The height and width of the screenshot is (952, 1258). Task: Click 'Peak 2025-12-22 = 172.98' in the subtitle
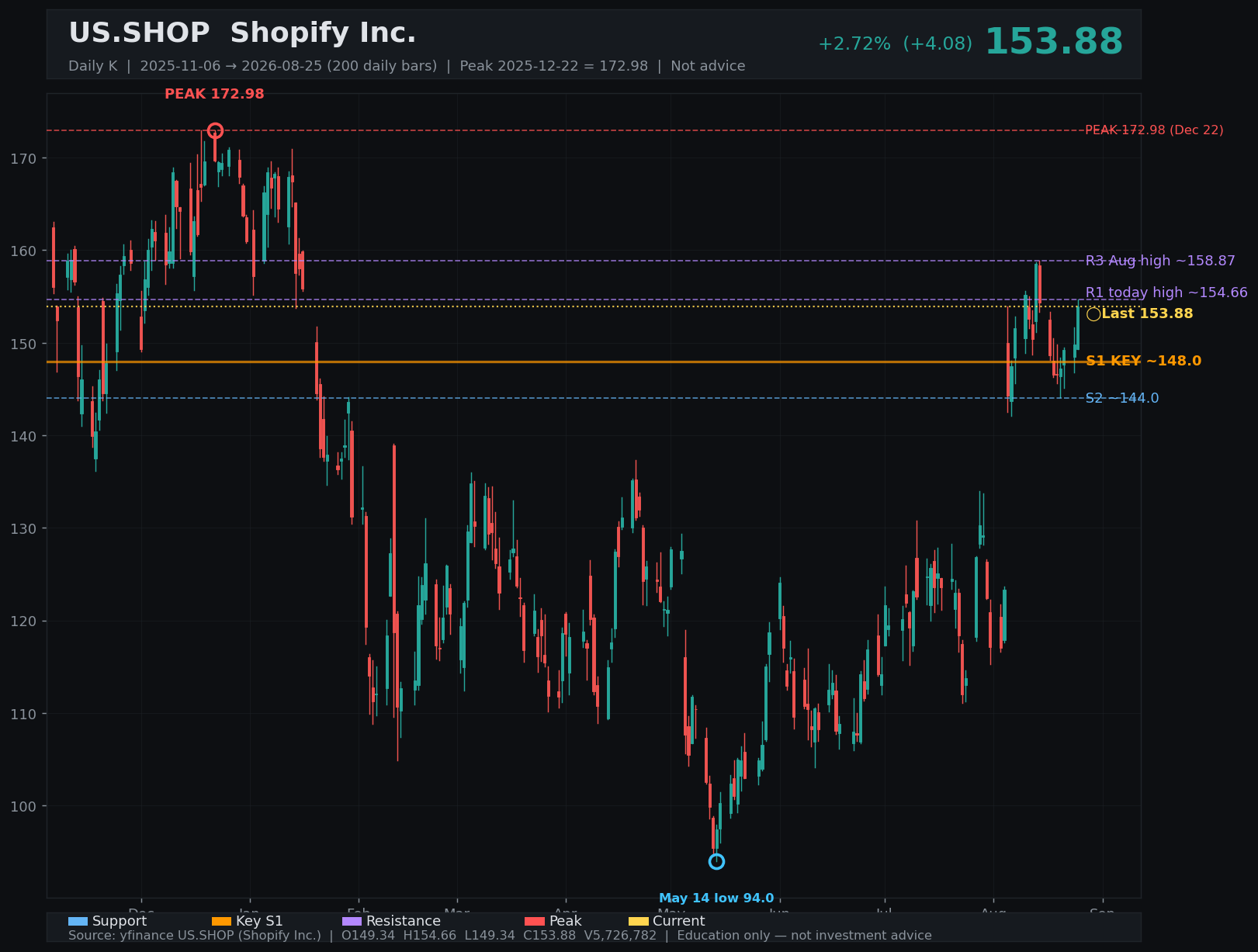(x=553, y=66)
